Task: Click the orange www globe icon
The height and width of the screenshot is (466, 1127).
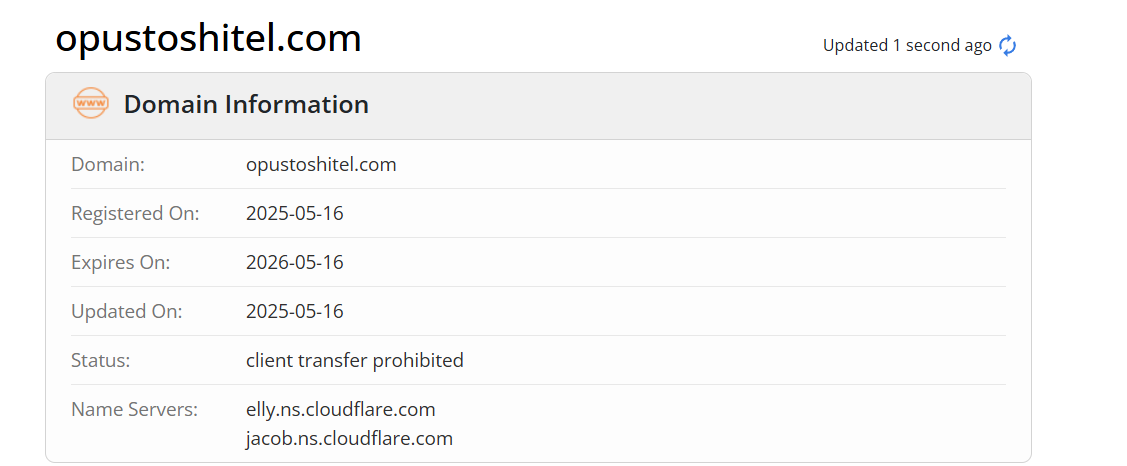Action: (91, 104)
